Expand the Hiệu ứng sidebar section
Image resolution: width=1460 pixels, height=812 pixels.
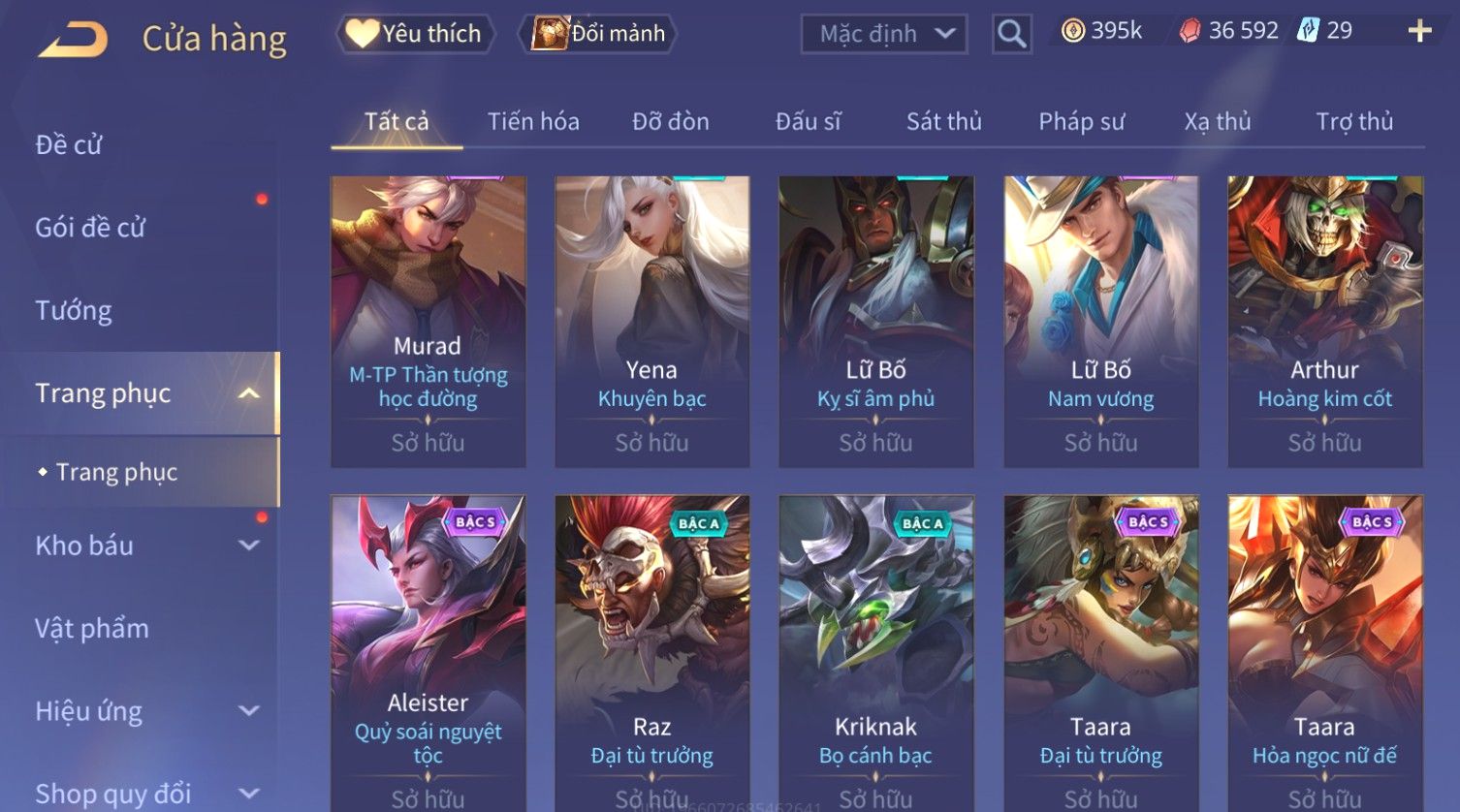pyautogui.click(x=249, y=711)
